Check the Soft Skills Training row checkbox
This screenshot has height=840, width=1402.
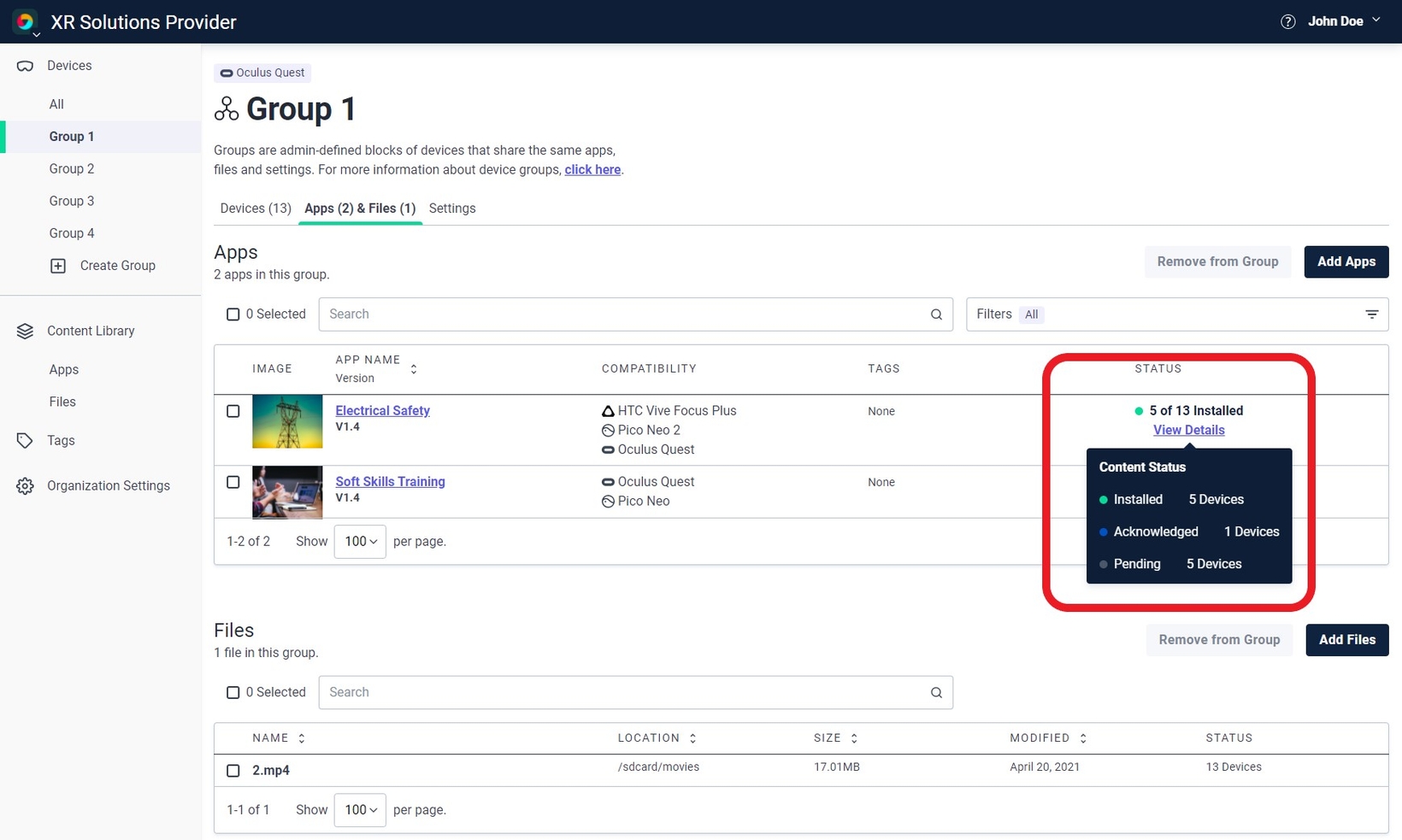tap(233, 482)
